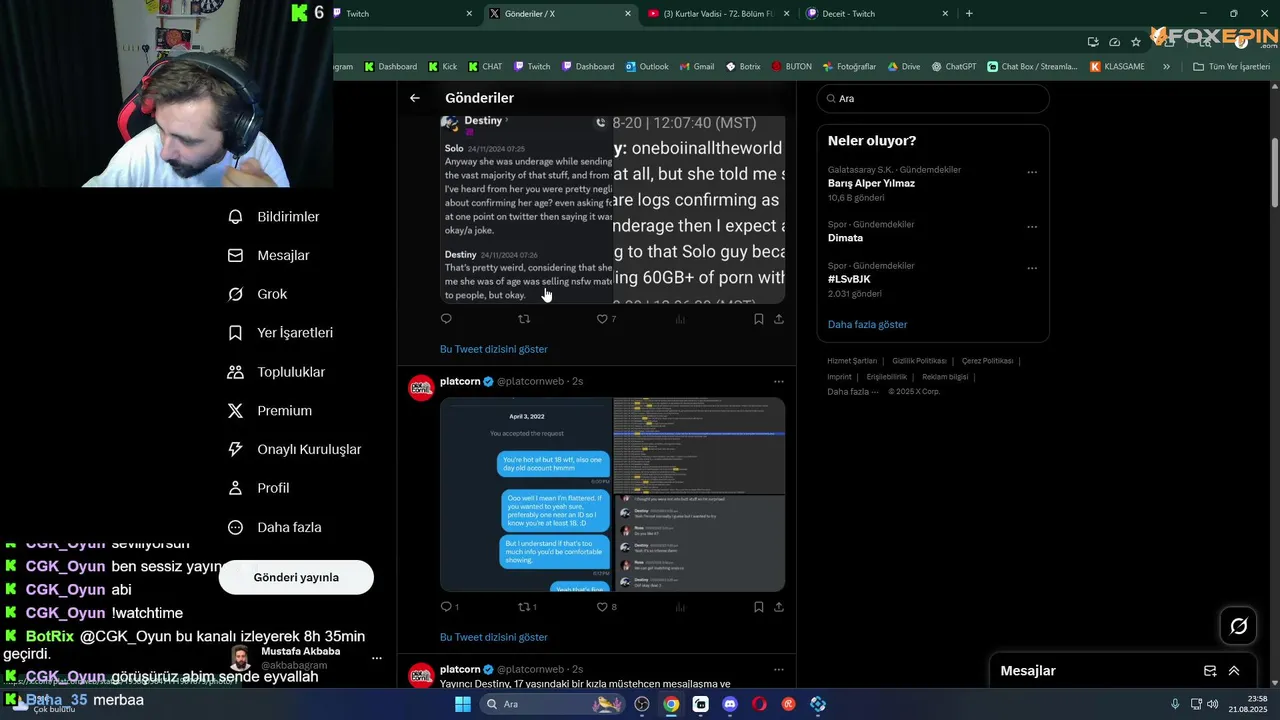
Task: Retweet the Destiny screenshot tweet
Action: pos(523,319)
